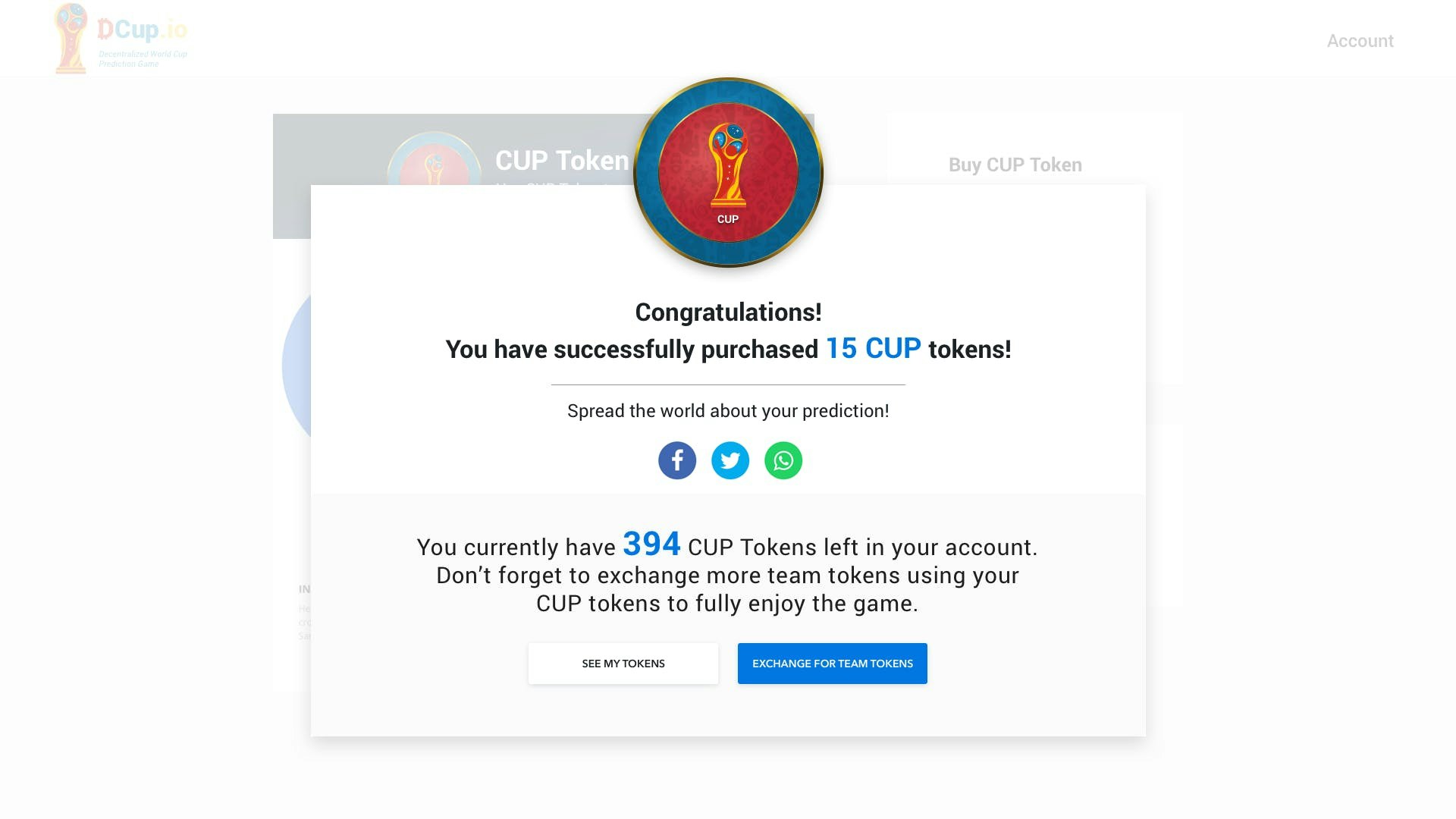Click the highlighted 394 token balance
The width and height of the screenshot is (1456, 819).
point(651,544)
